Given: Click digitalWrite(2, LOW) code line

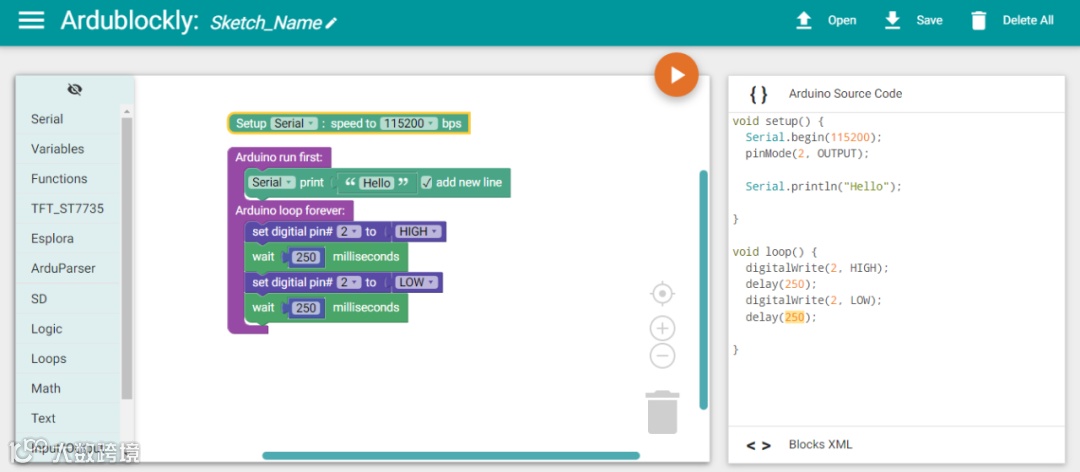Looking at the screenshot, I should (x=813, y=300).
